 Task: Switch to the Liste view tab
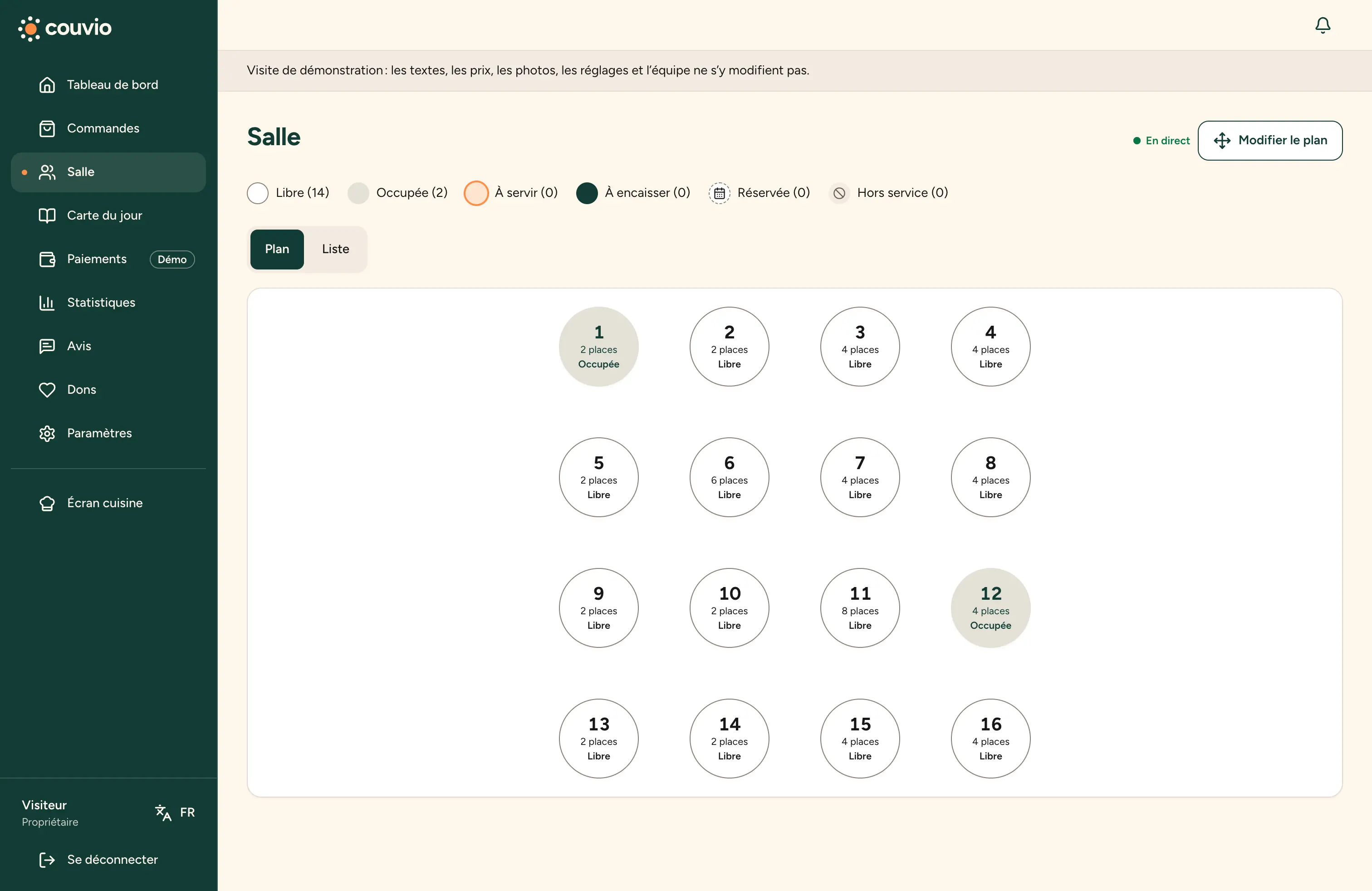pyautogui.click(x=335, y=249)
